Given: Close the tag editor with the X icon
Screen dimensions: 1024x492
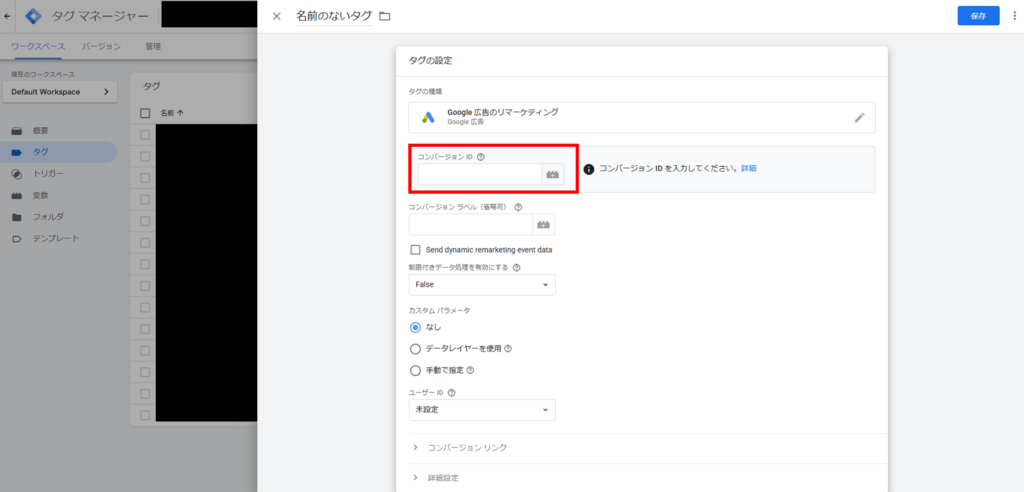Looking at the screenshot, I should [276, 16].
